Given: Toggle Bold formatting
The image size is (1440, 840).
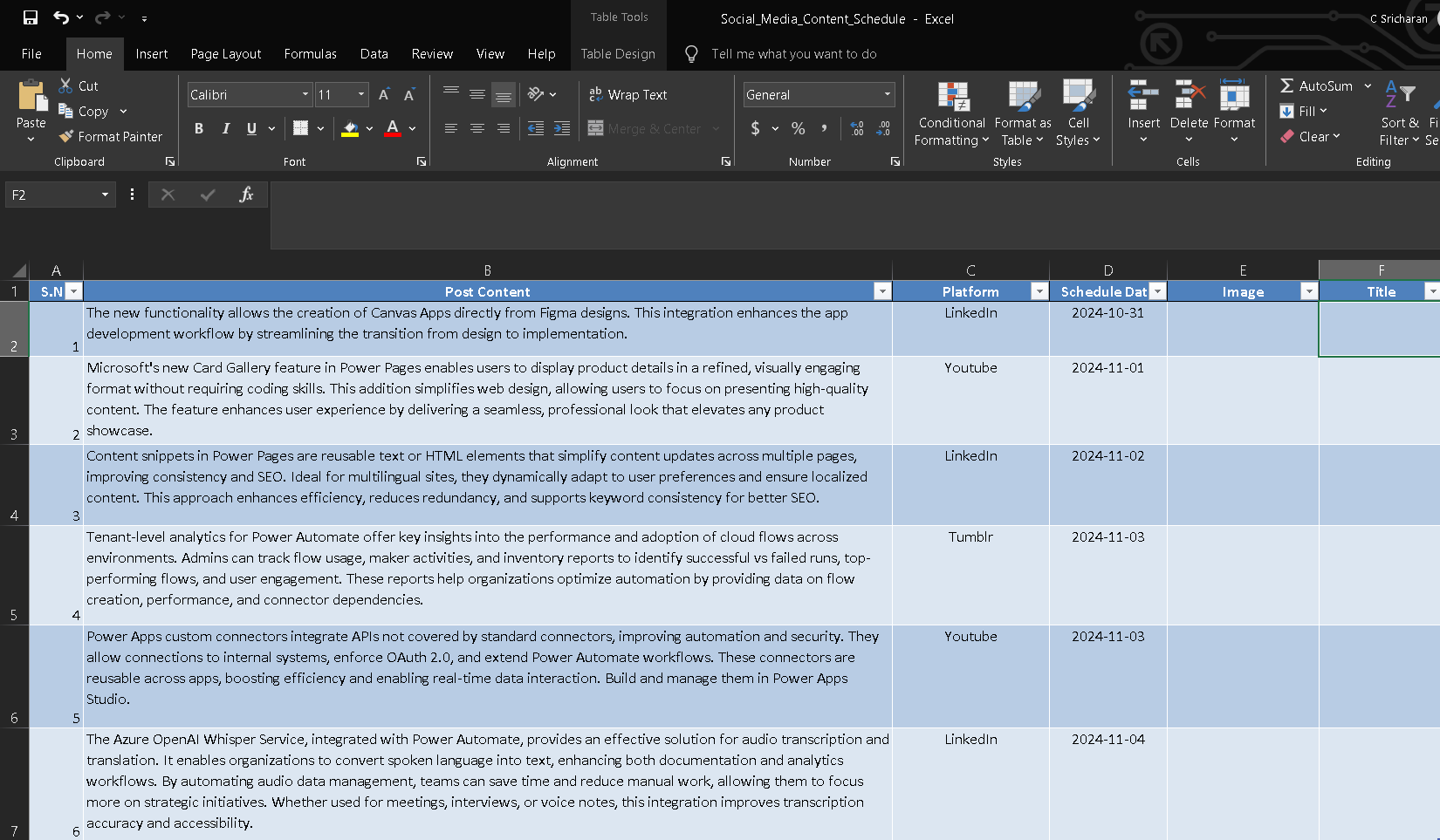Looking at the screenshot, I should pyautogui.click(x=199, y=128).
